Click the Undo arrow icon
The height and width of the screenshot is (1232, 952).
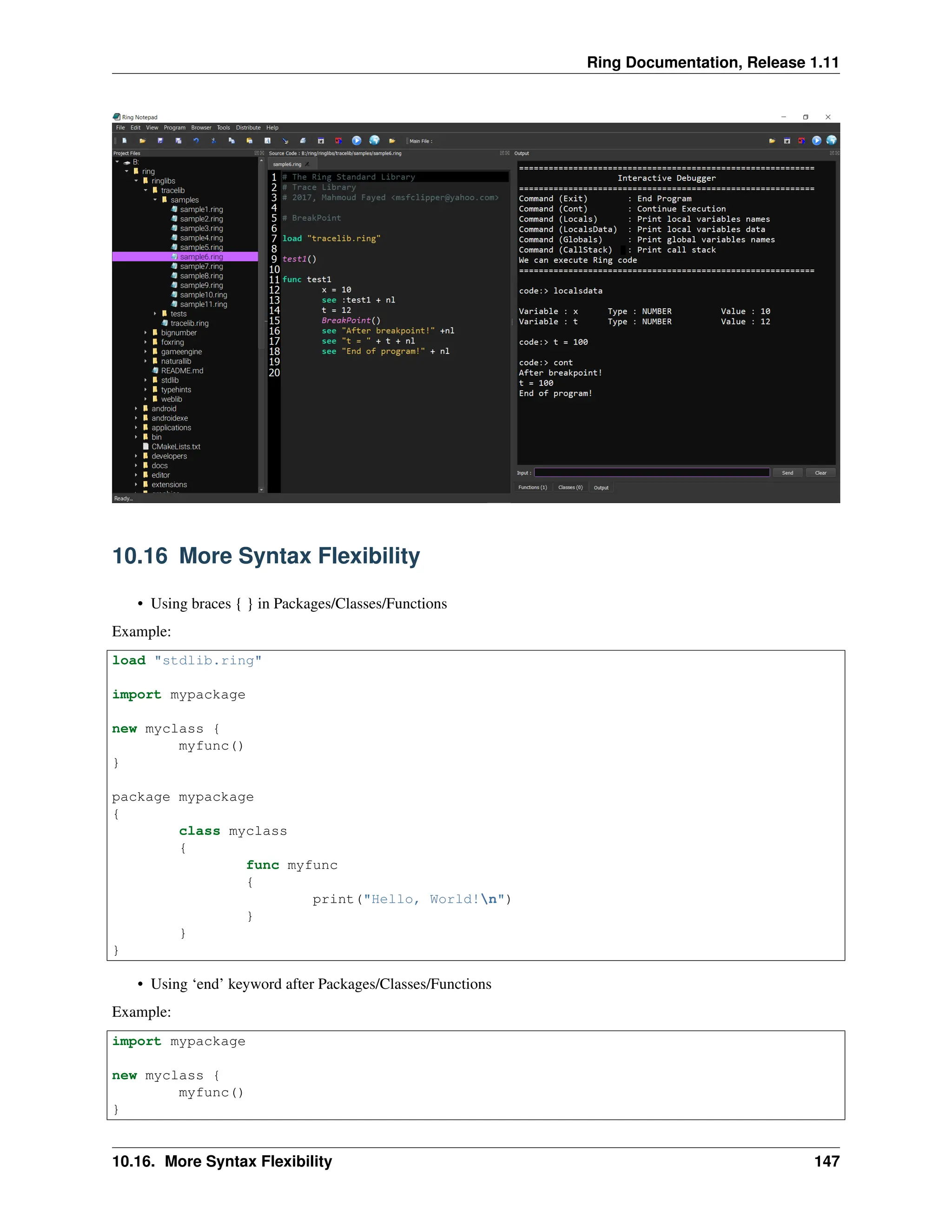[196, 140]
